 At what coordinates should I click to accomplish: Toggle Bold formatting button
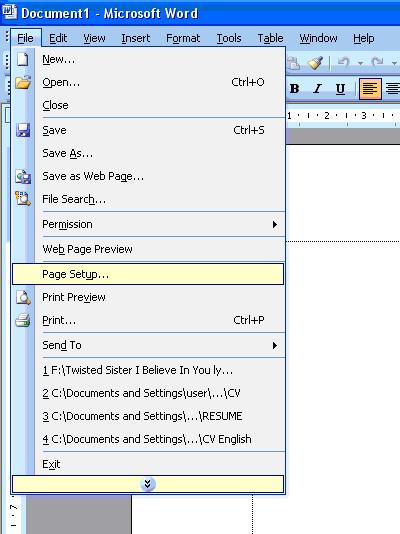(x=294, y=89)
